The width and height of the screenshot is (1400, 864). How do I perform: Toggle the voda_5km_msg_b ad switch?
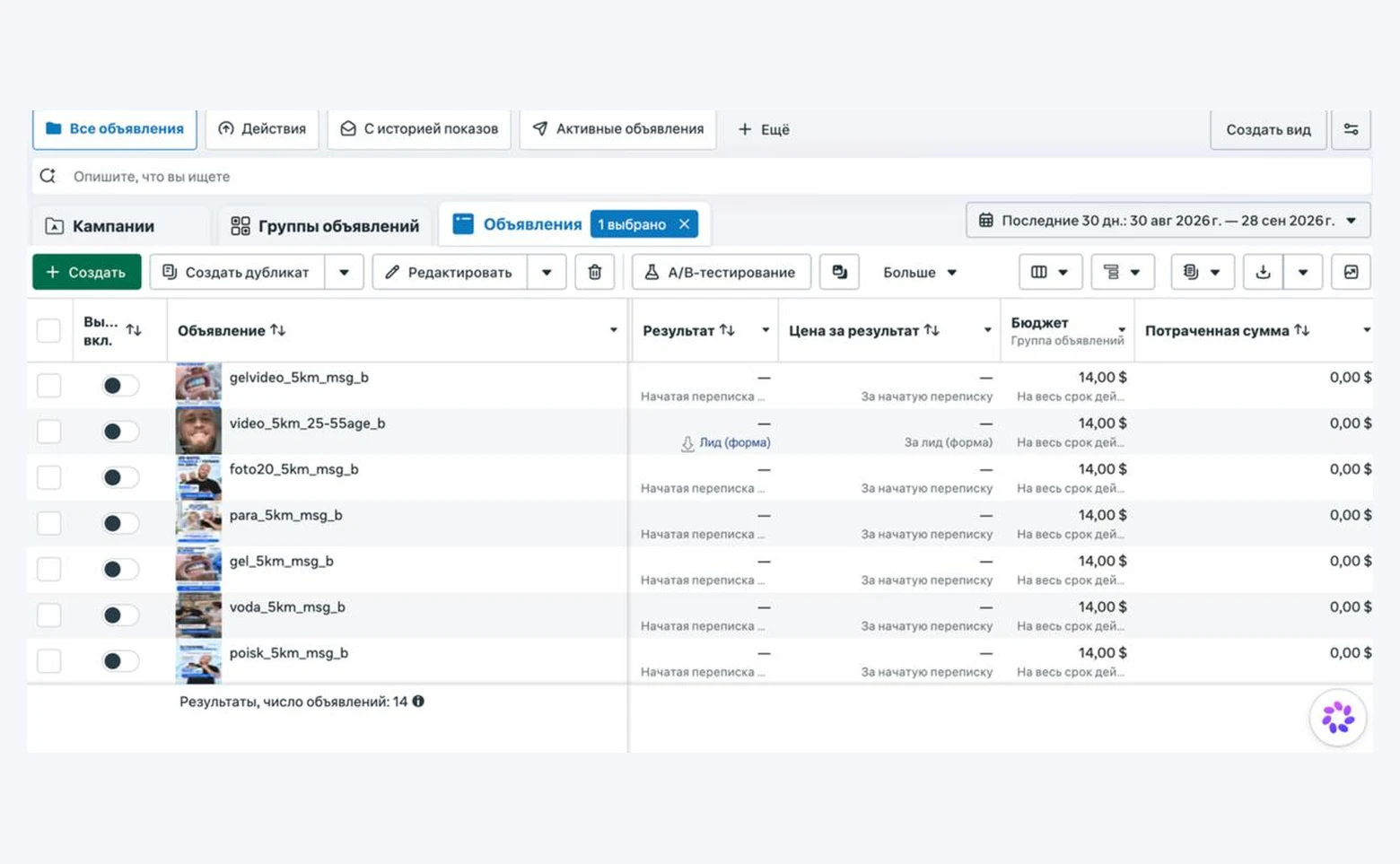coord(120,615)
